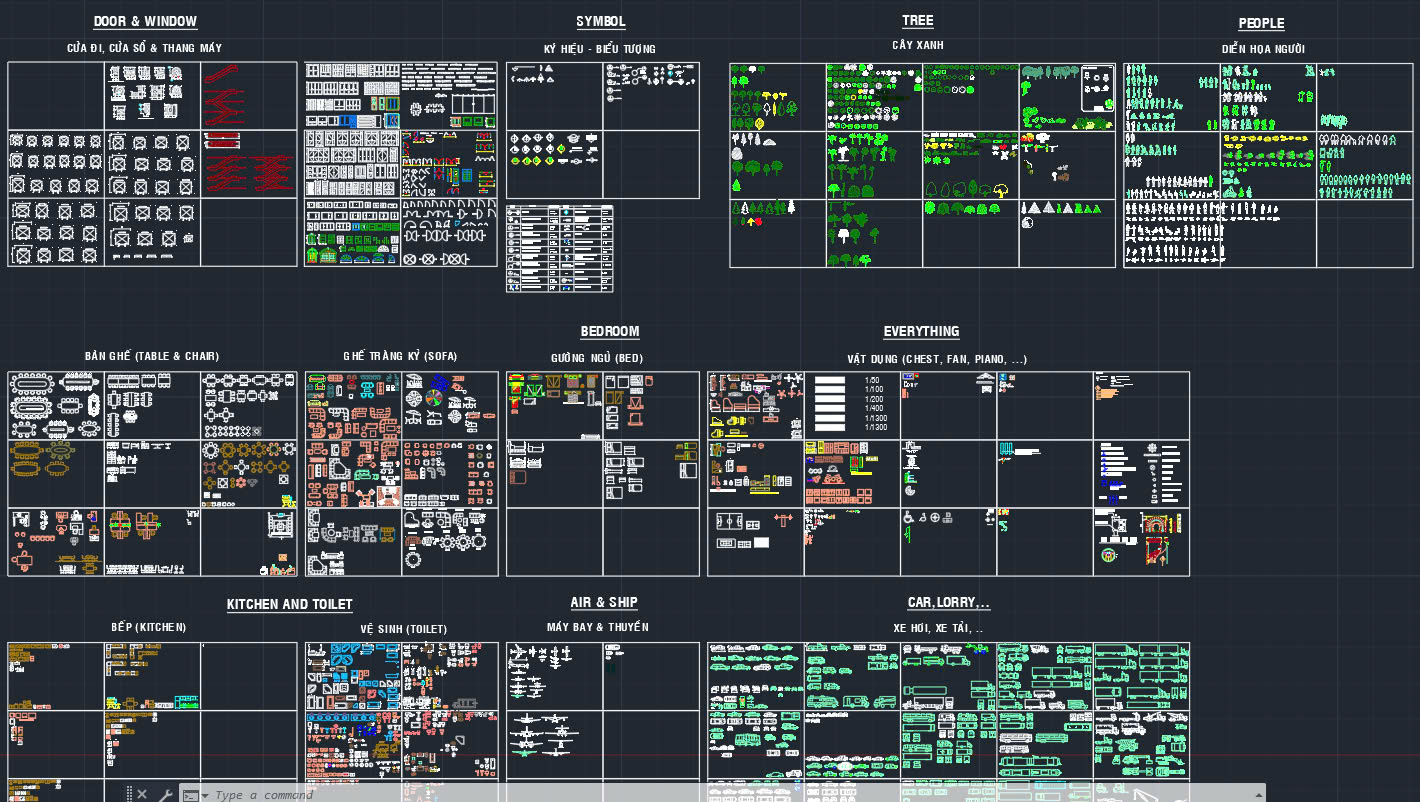Select the 'CÂY XANH' subtitle text

[918, 45]
